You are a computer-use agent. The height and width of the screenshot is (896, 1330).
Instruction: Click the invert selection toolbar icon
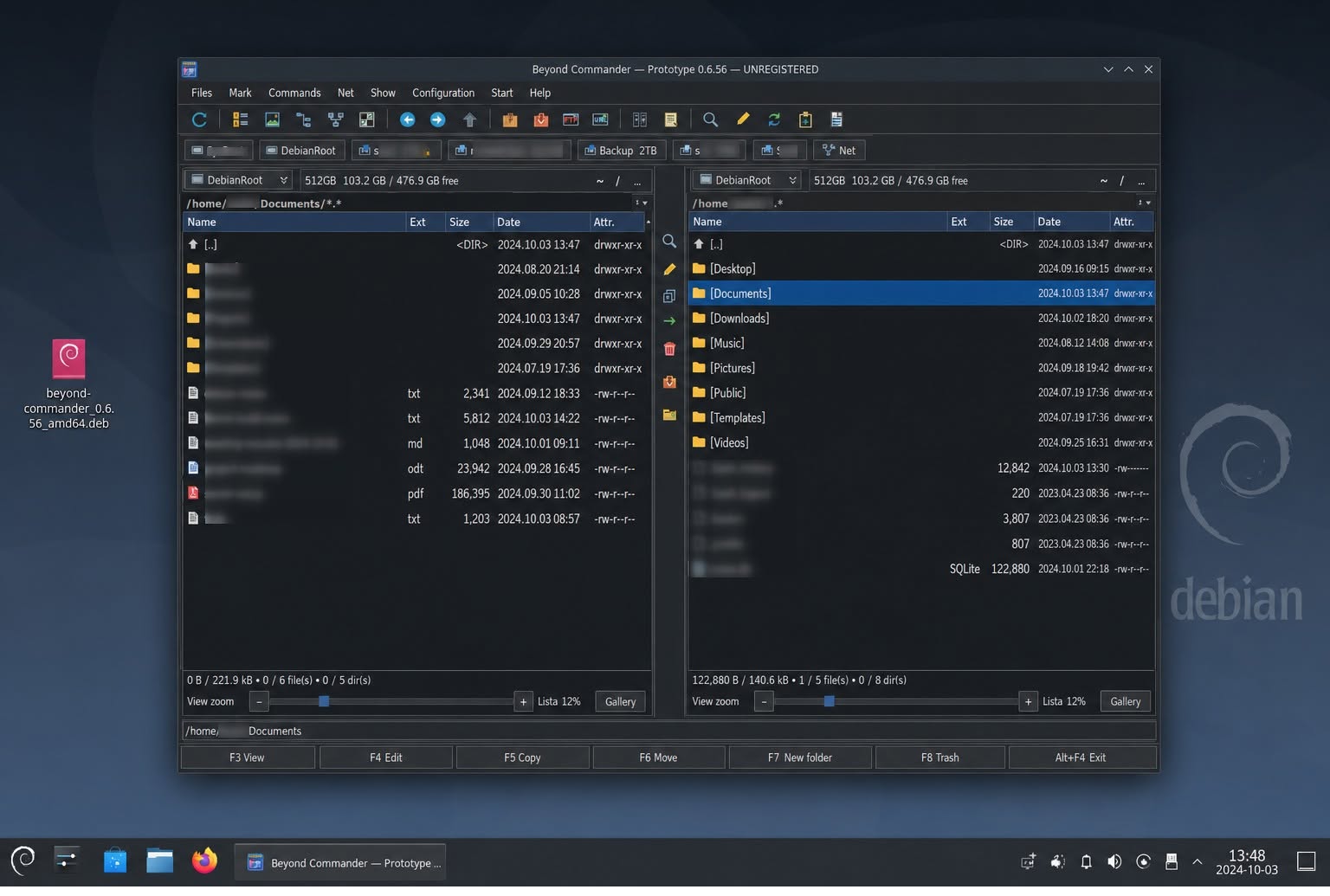pos(367,119)
